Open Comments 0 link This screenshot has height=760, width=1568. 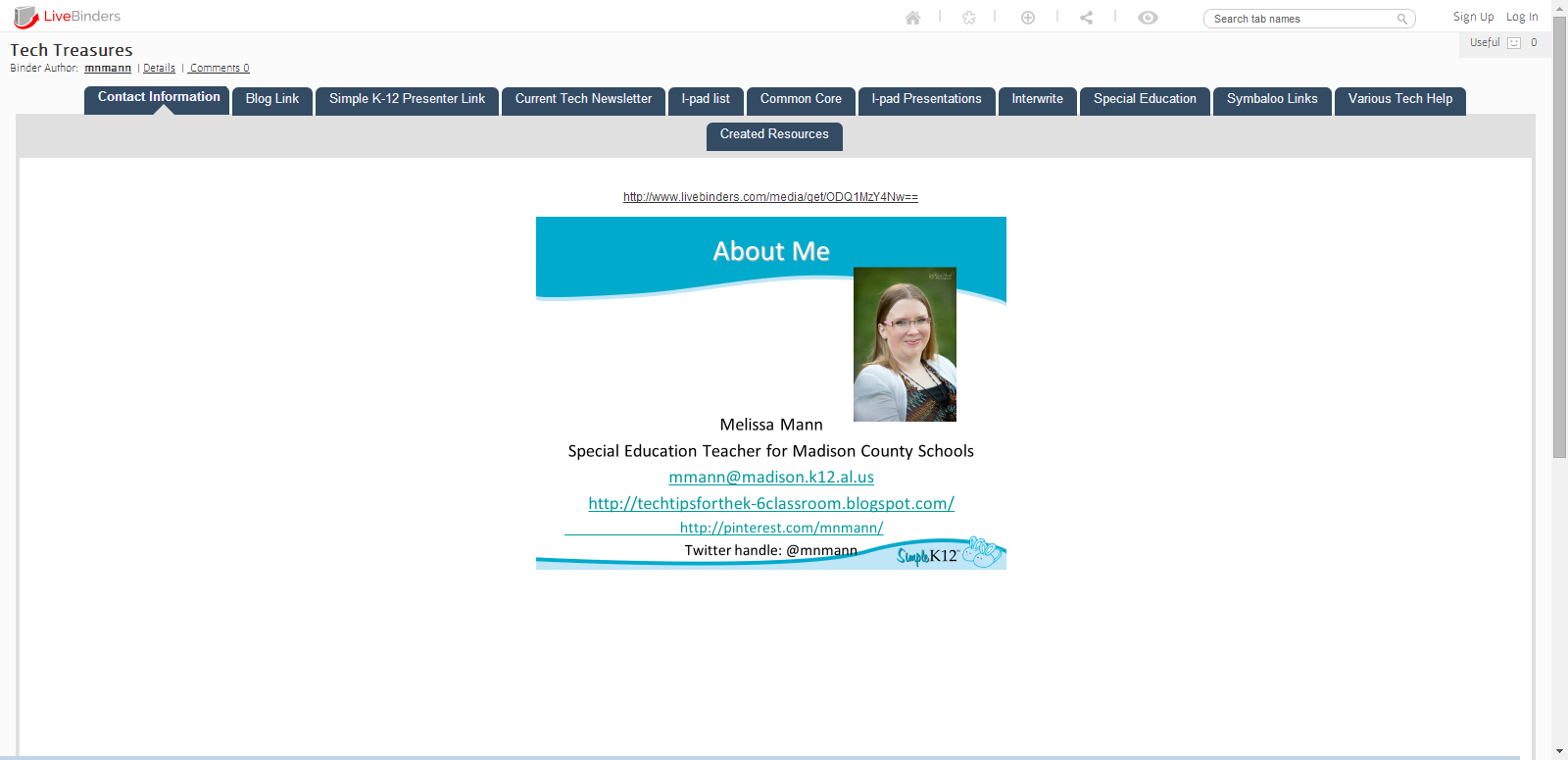click(220, 68)
